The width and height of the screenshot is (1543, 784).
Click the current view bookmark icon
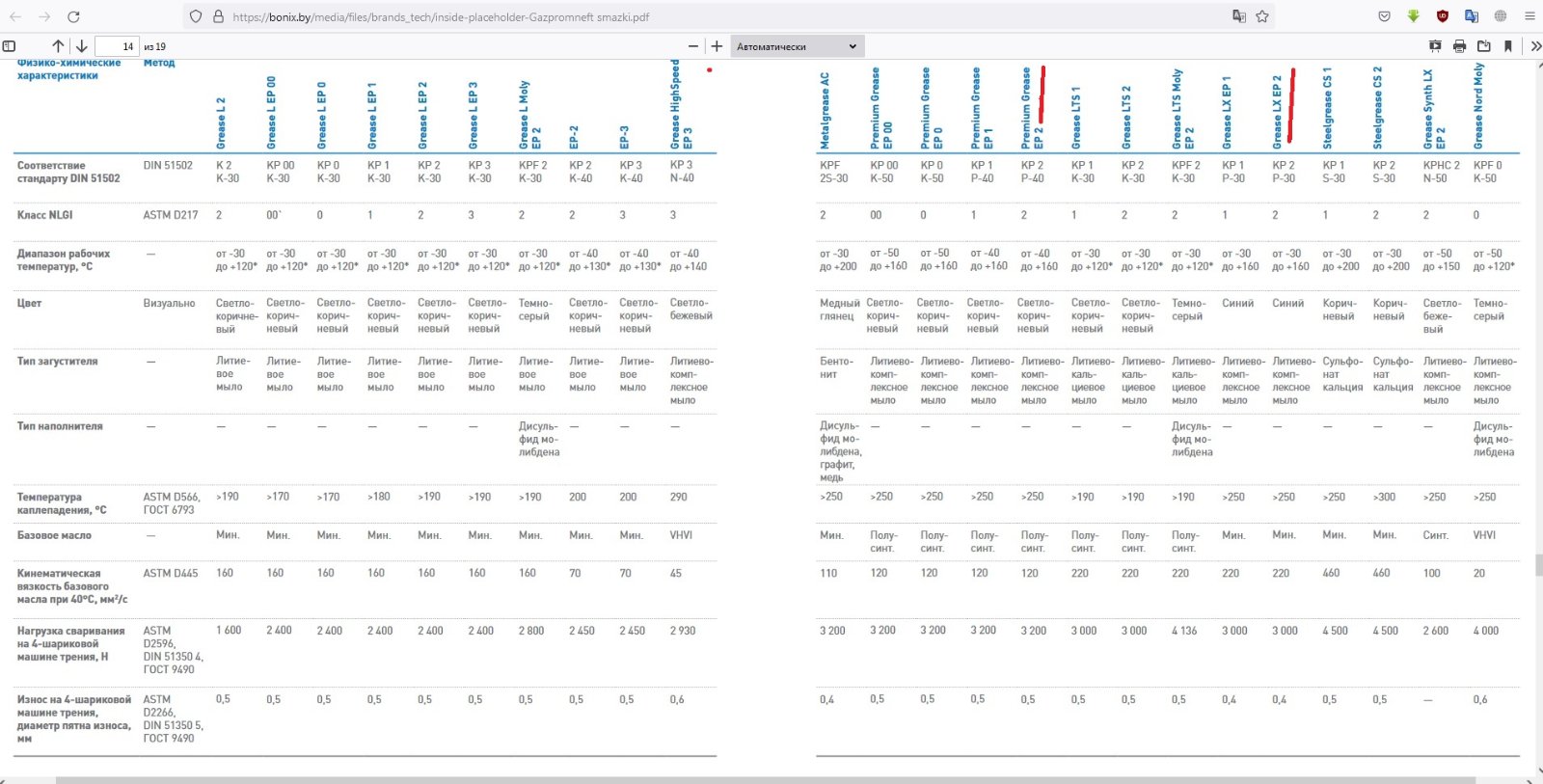point(1508,46)
